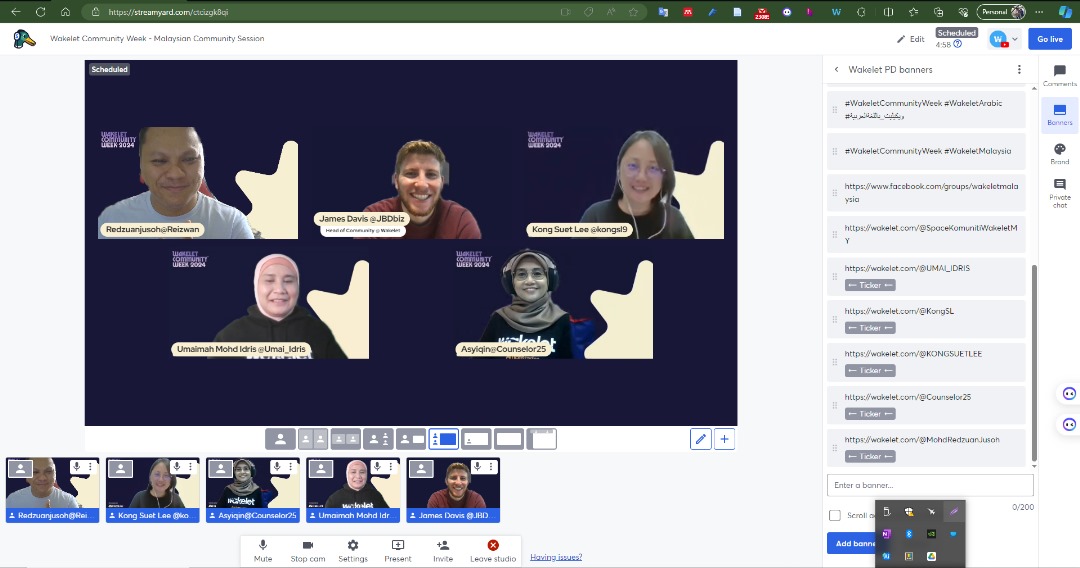Select the last custom layout thumbnail
The width and height of the screenshot is (1080, 568).
click(x=542, y=439)
